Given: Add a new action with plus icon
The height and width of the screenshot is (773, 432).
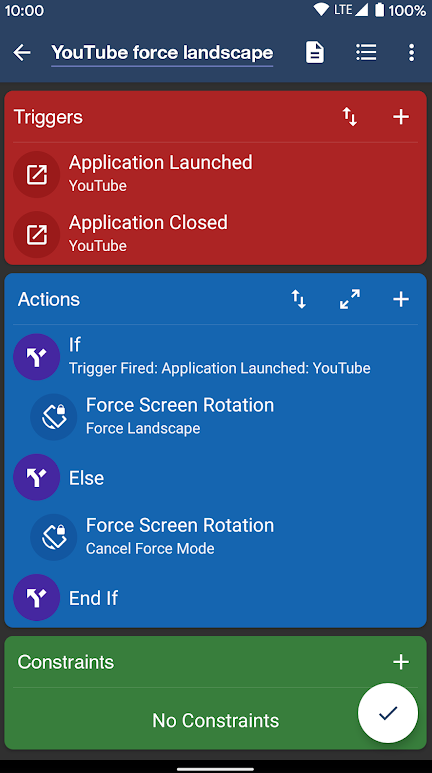Looking at the screenshot, I should click(400, 299).
